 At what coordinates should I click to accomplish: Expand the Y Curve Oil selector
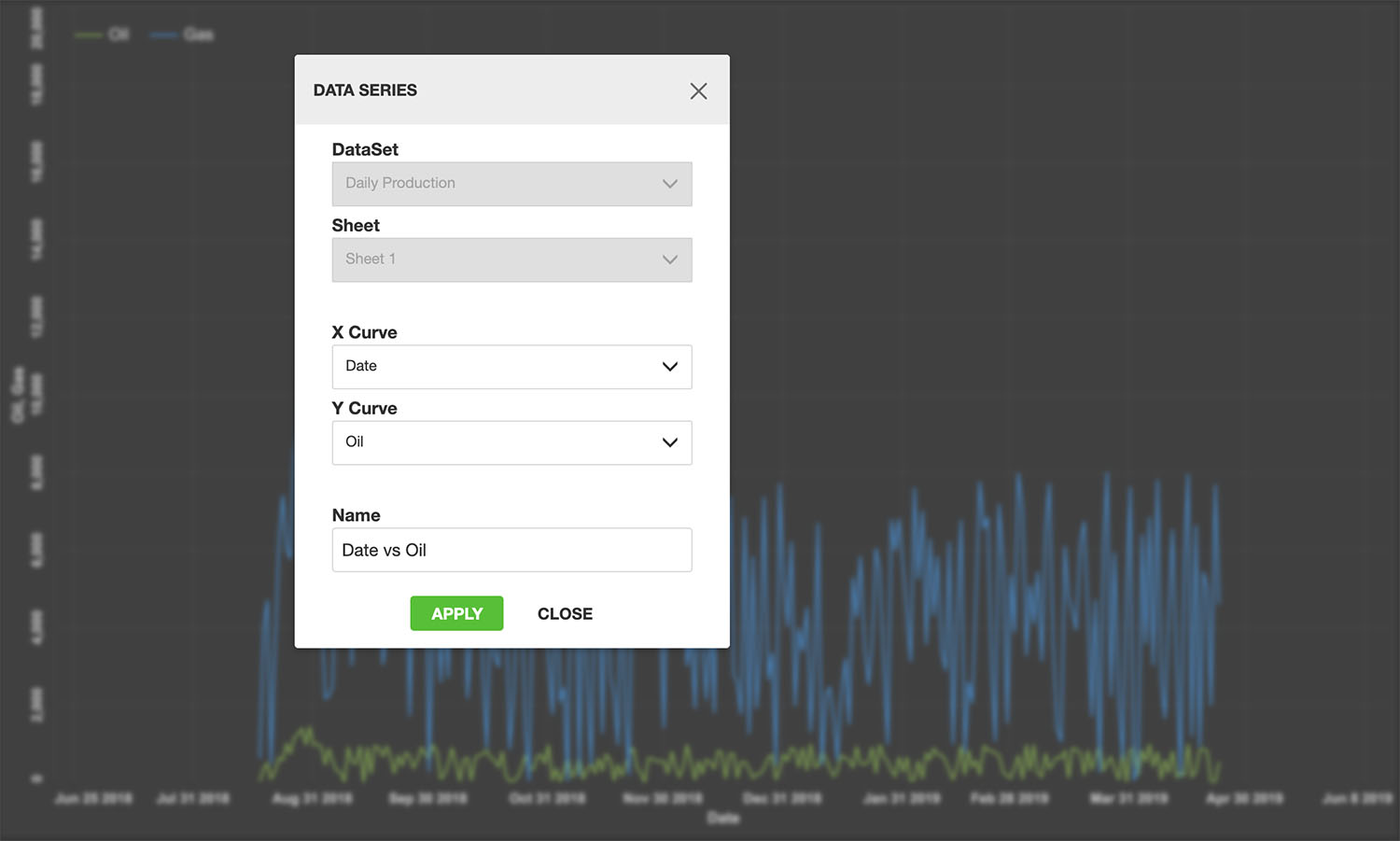(511, 442)
